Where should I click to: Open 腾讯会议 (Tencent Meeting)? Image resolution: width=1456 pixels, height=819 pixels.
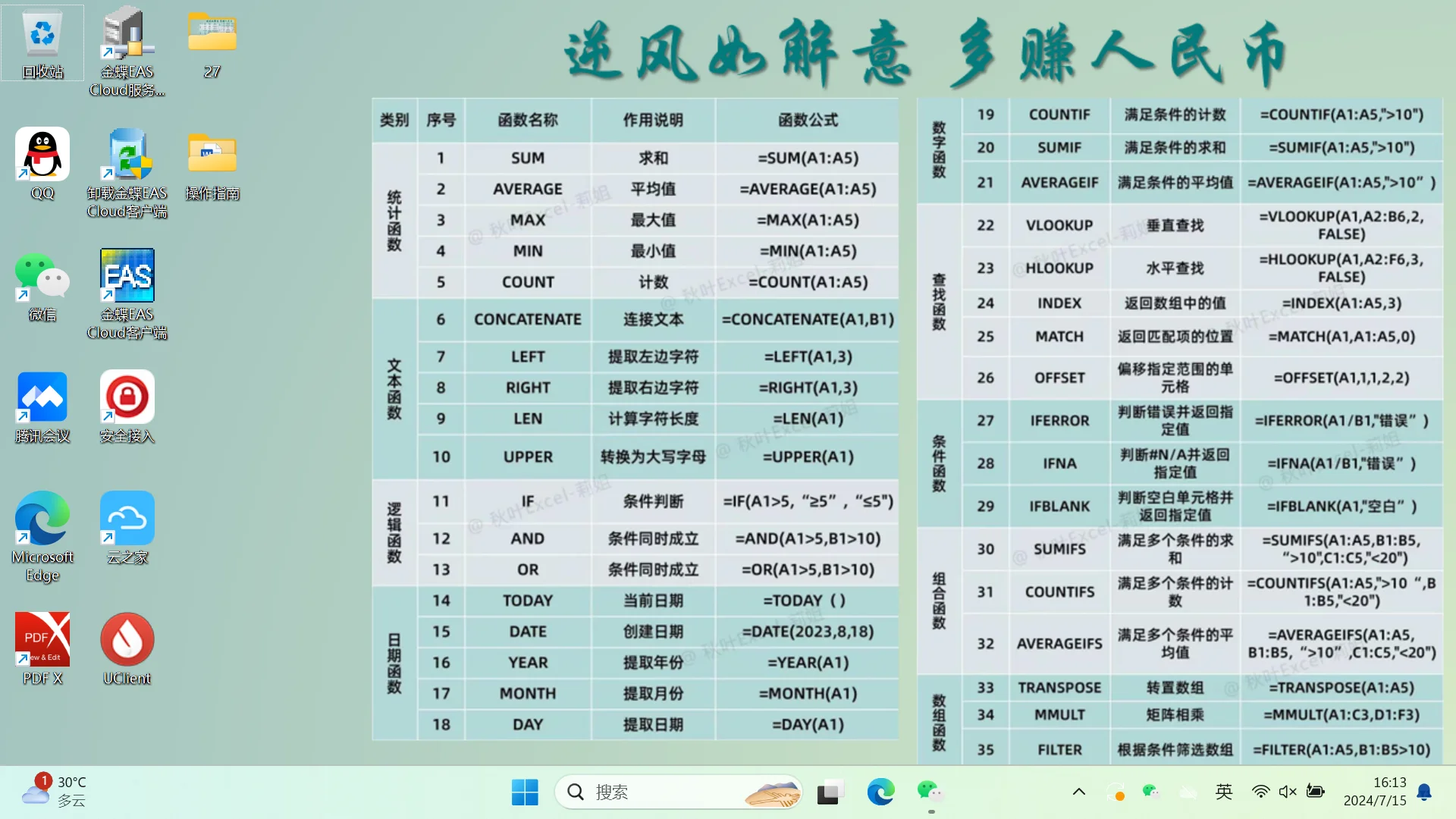coord(42,397)
